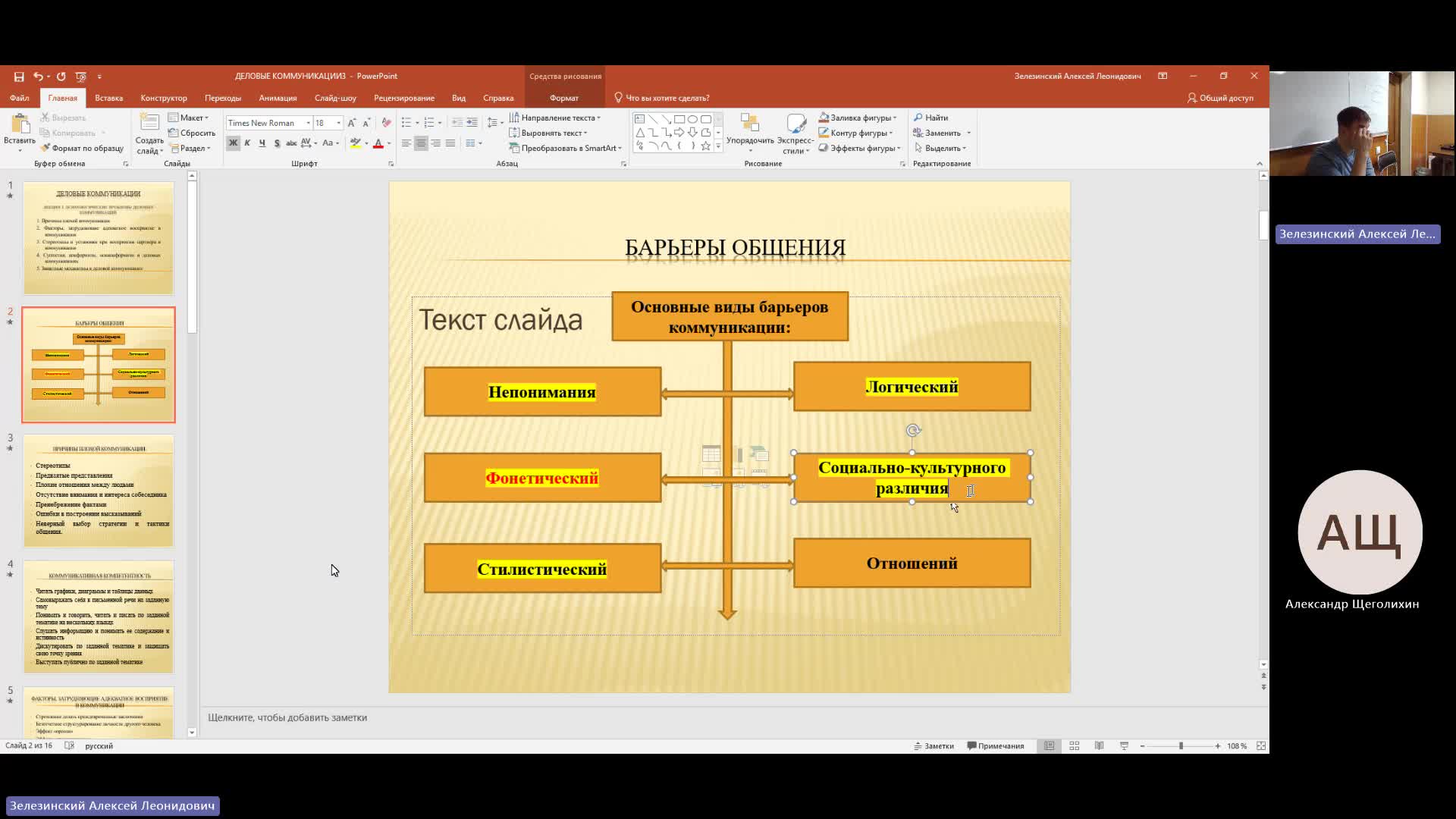Toggle Justify text alignment
1456x819 pixels.
[450, 143]
